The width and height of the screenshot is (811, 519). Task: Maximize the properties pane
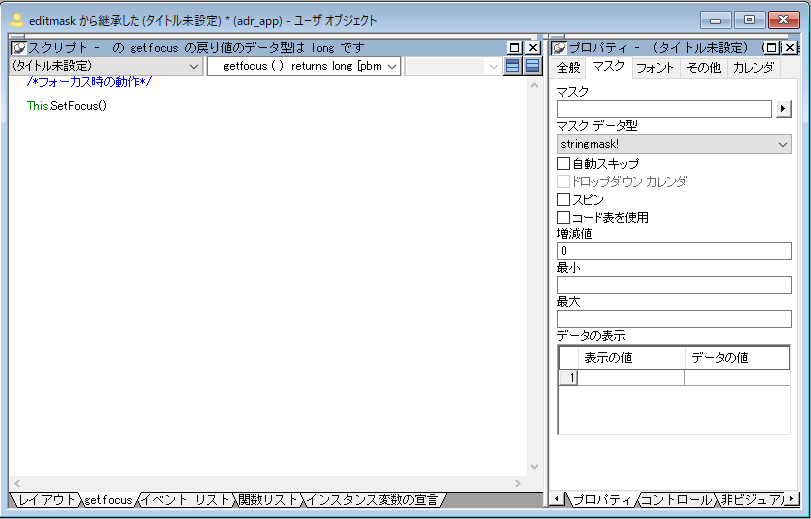point(772,48)
